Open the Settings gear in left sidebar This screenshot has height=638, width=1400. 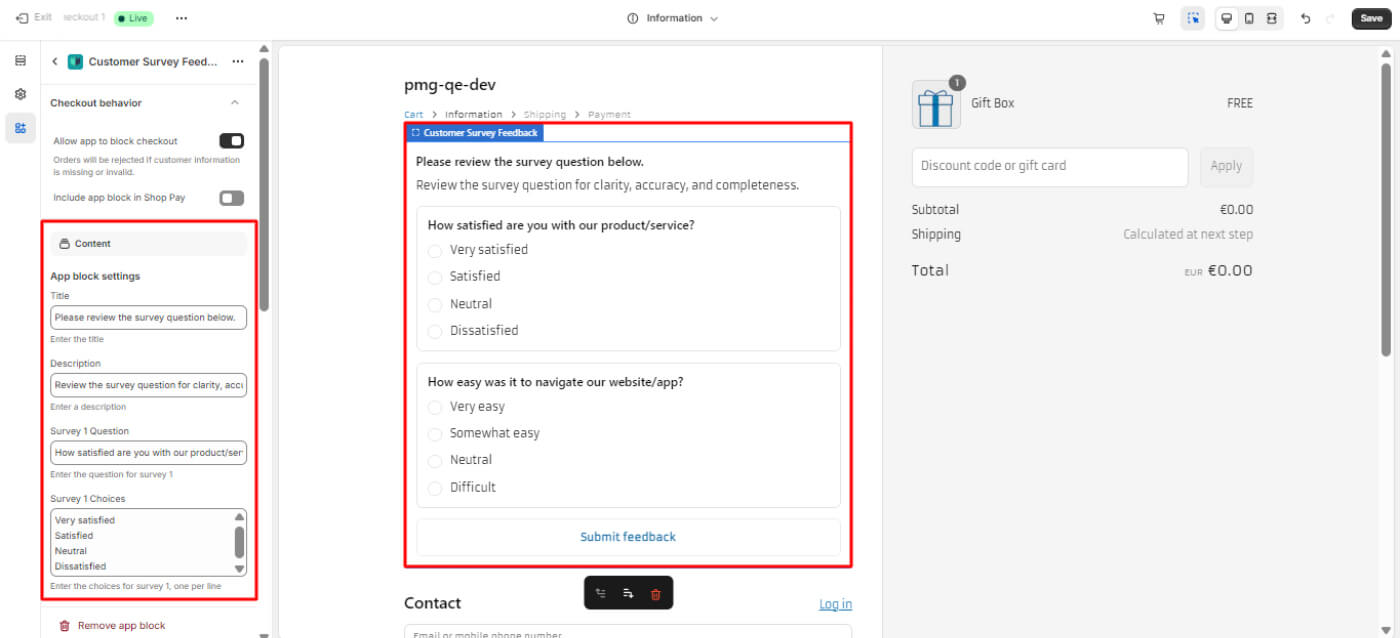pyautogui.click(x=20, y=94)
